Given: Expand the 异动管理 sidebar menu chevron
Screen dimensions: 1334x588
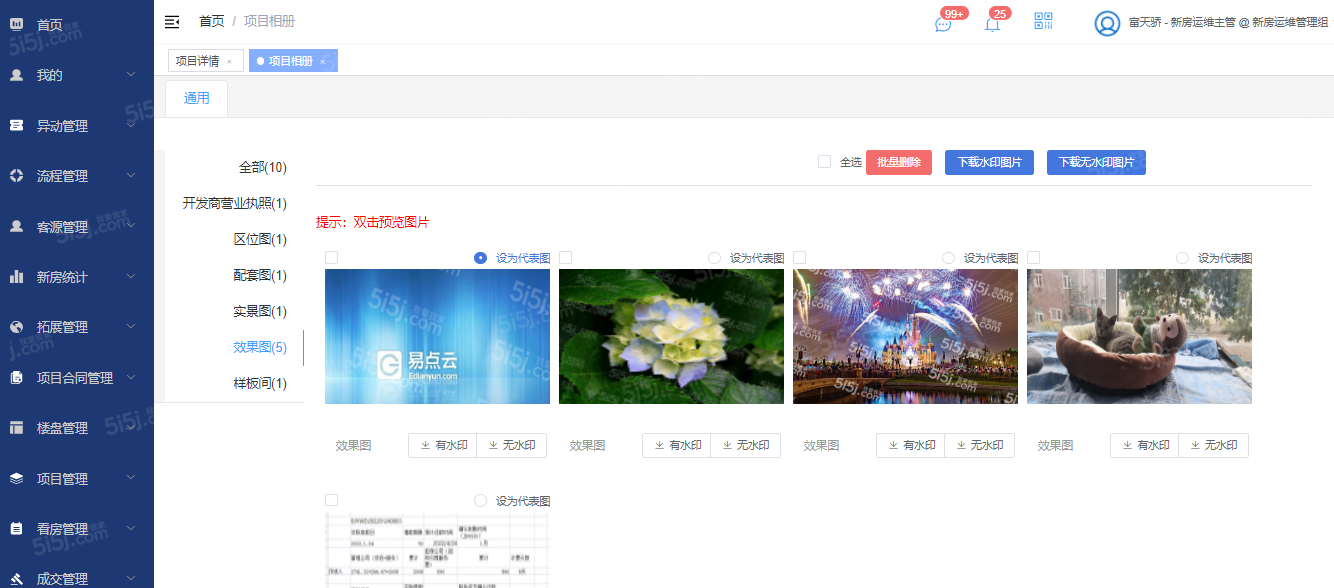Looking at the screenshot, I should (x=131, y=126).
